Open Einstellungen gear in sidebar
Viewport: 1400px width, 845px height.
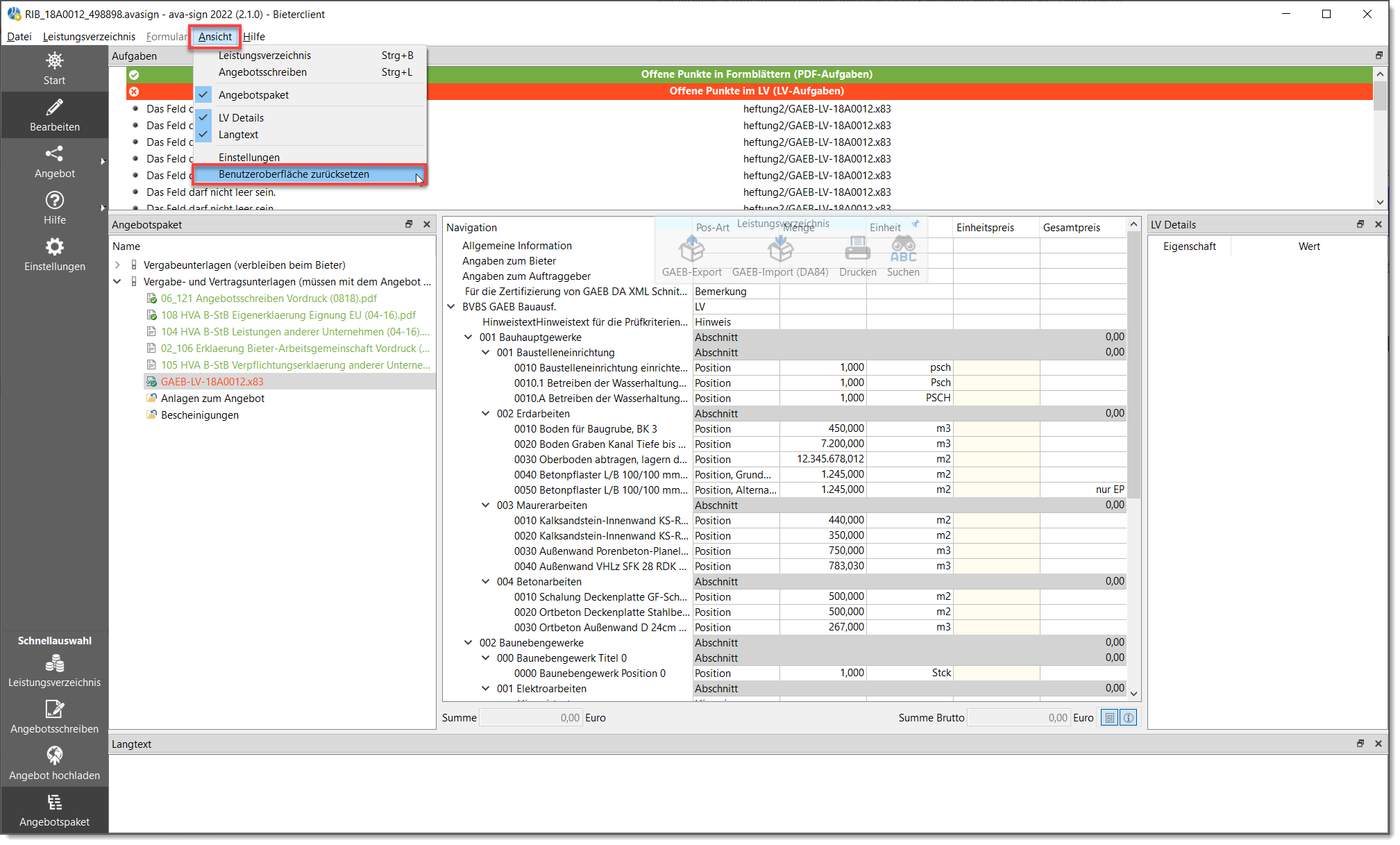coord(54,246)
